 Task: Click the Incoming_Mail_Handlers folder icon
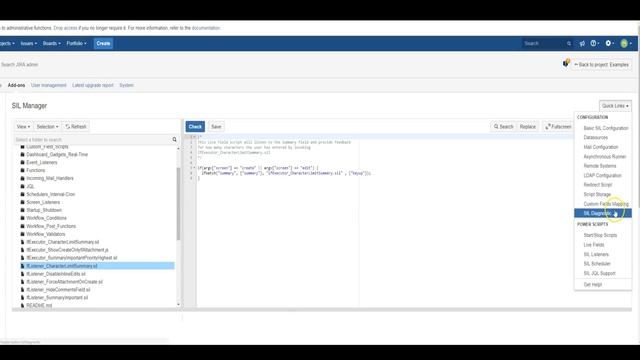click(x=22, y=178)
